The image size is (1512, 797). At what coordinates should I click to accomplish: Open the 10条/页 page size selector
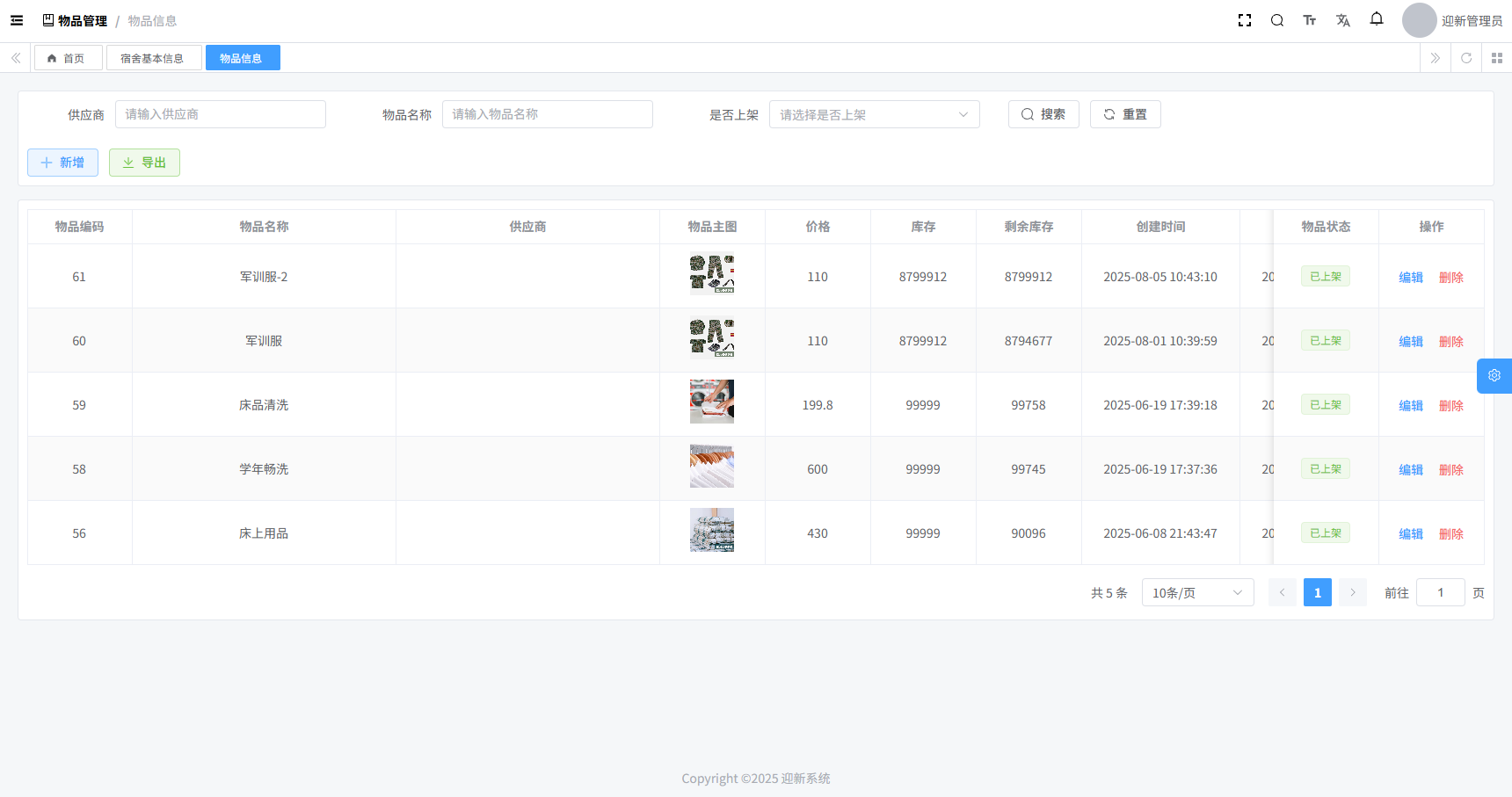click(x=1196, y=592)
